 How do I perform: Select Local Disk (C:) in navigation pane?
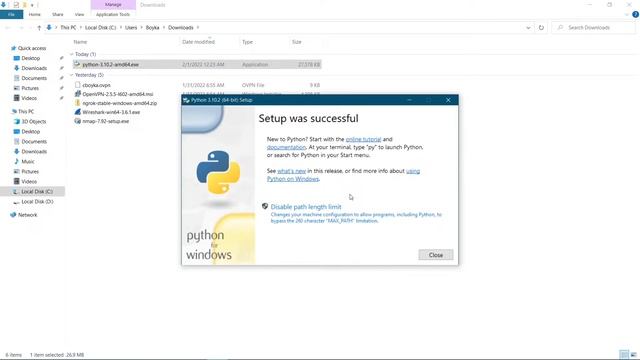click(x=37, y=191)
